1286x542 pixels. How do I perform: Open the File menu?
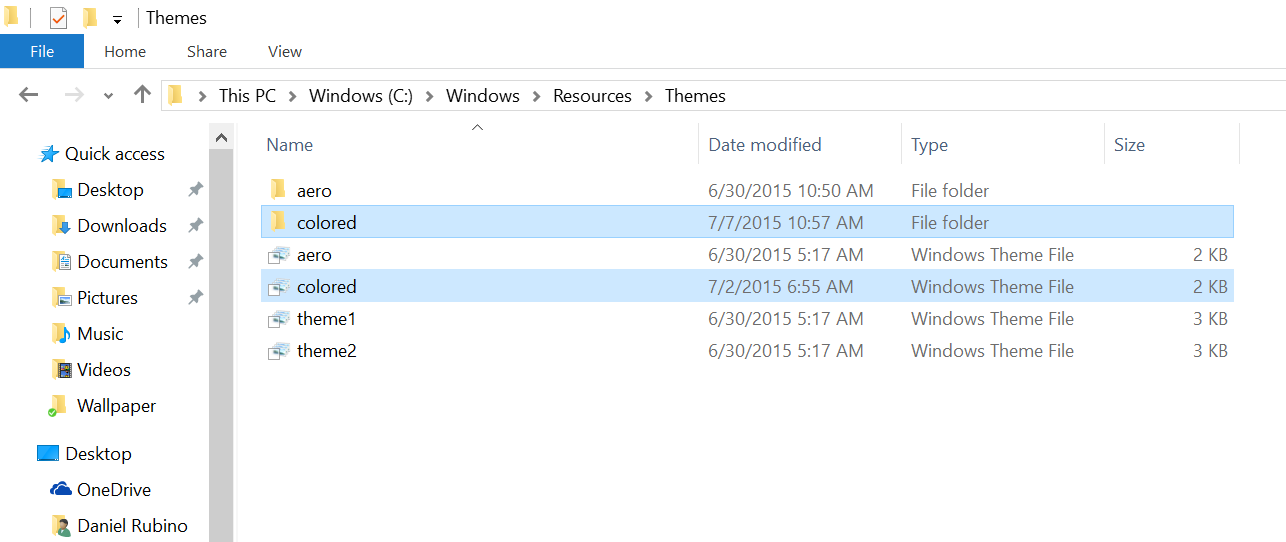tap(42, 51)
